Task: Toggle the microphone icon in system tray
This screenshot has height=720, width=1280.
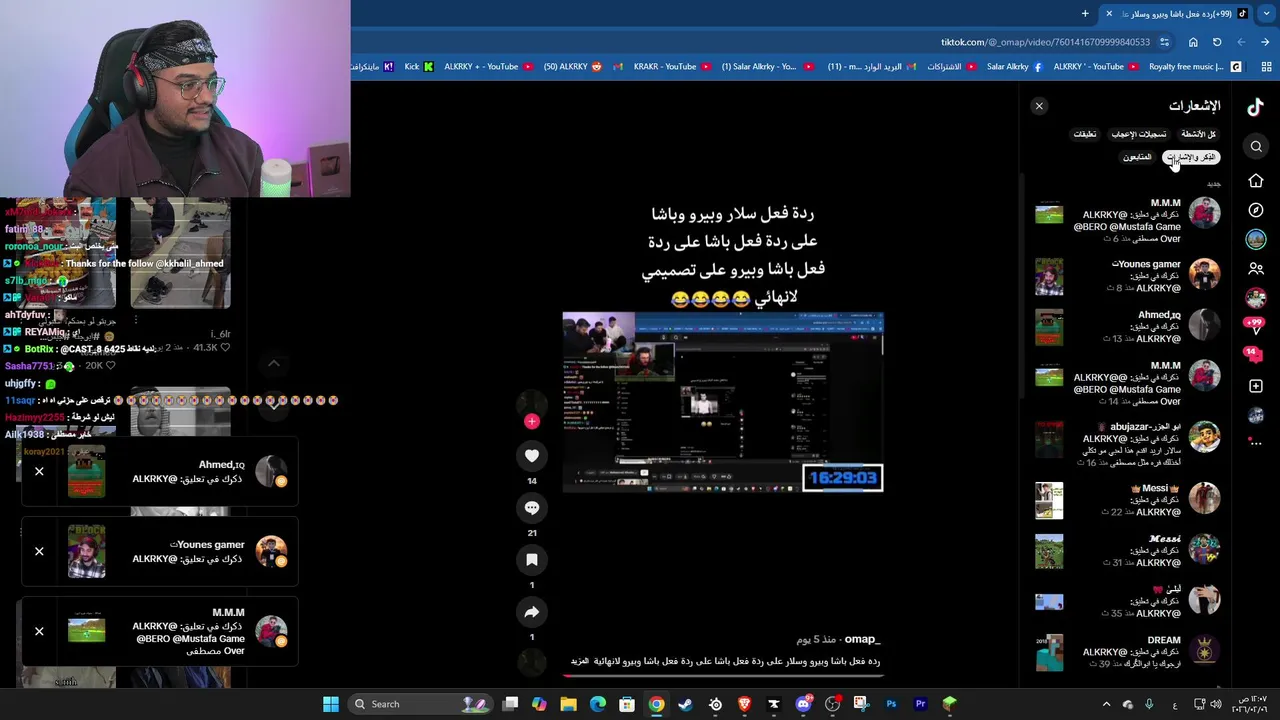Action: pos(1149,704)
